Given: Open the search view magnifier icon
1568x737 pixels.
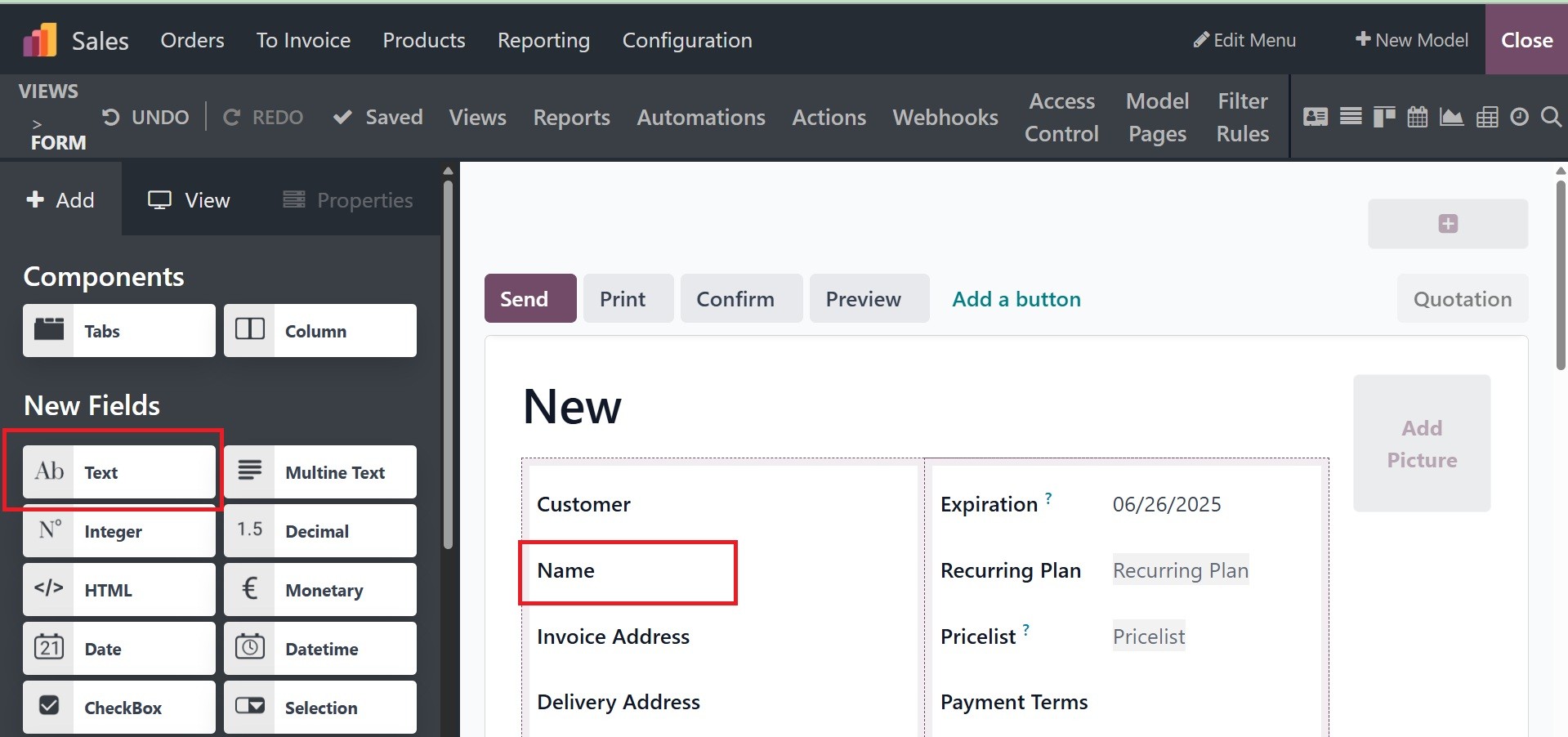Looking at the screenshot, I should (1551, 118).
